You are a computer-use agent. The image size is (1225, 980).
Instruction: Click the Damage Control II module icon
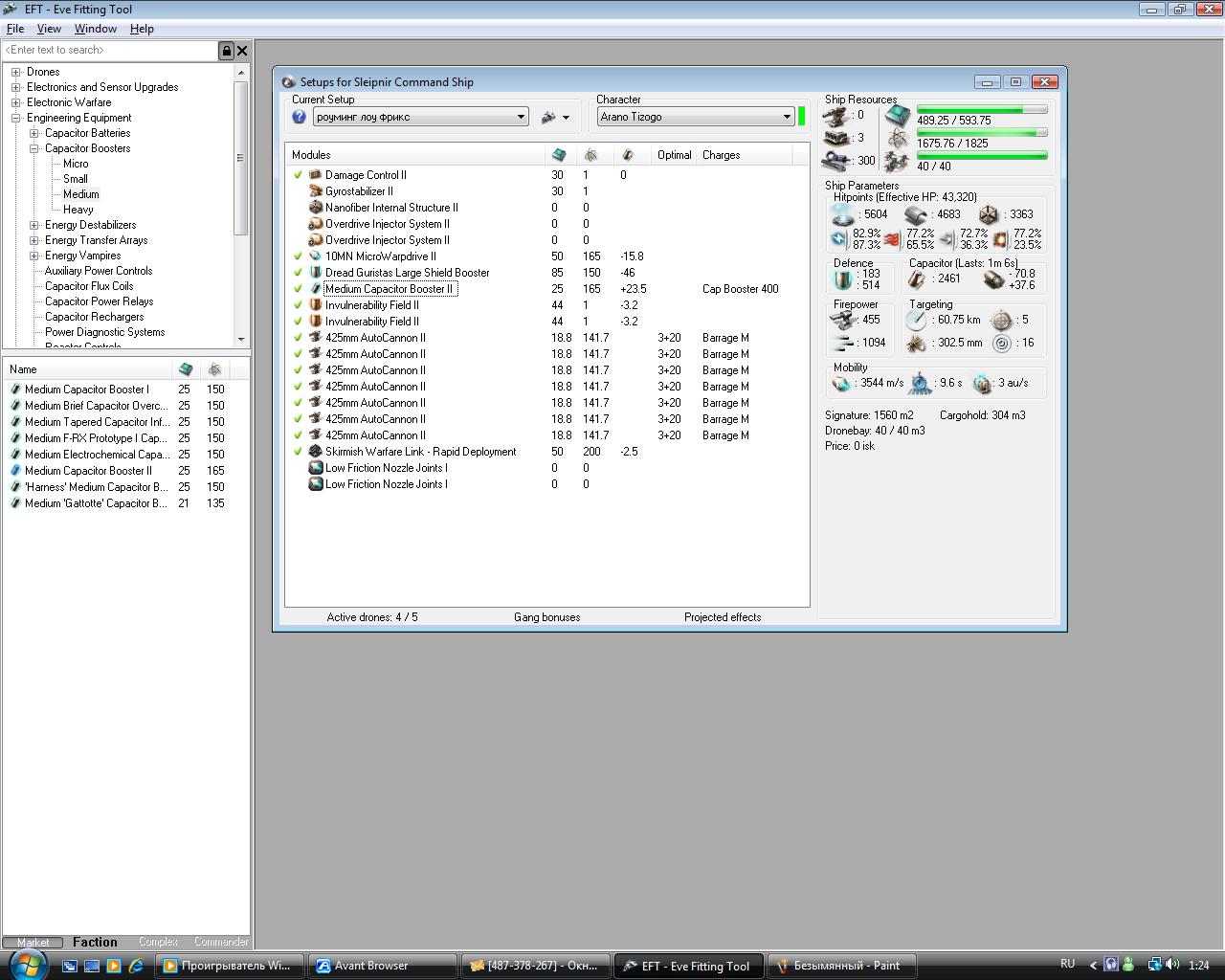pos(315,175)
